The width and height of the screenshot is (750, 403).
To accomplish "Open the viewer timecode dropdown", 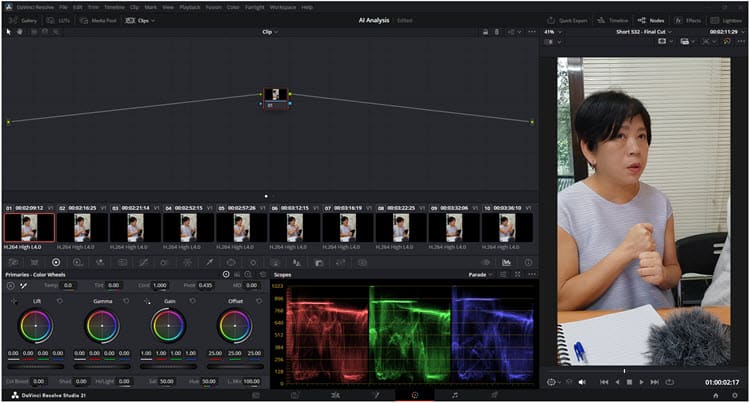I will click(727, 32).
